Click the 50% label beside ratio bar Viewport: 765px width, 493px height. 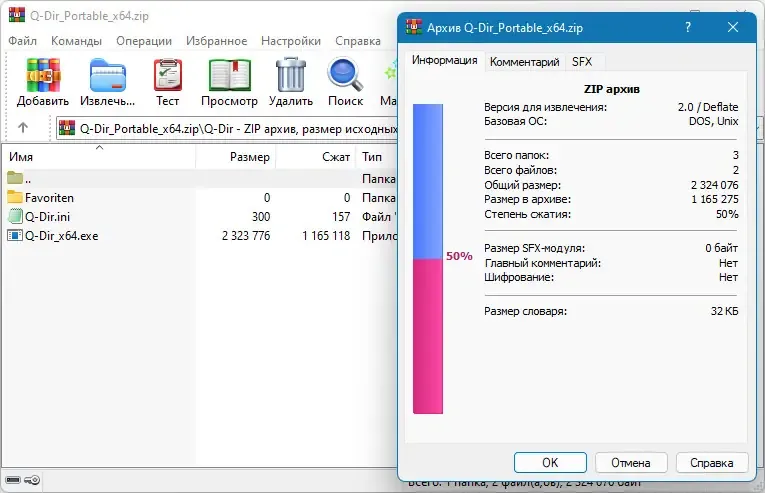pyautogui.click(x=459, y=256)
